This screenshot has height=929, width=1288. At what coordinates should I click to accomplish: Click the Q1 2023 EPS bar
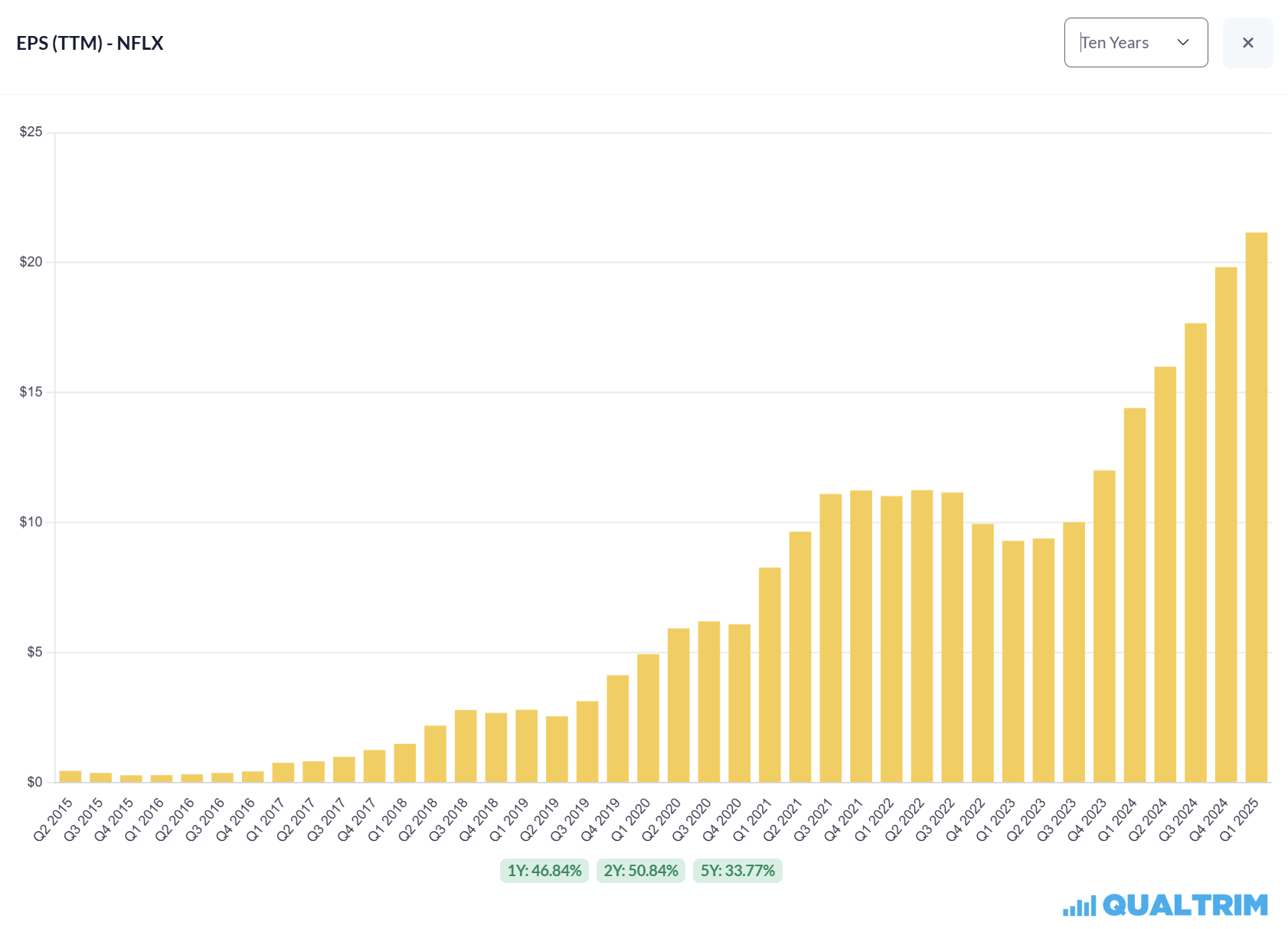tap(1013, 662)
